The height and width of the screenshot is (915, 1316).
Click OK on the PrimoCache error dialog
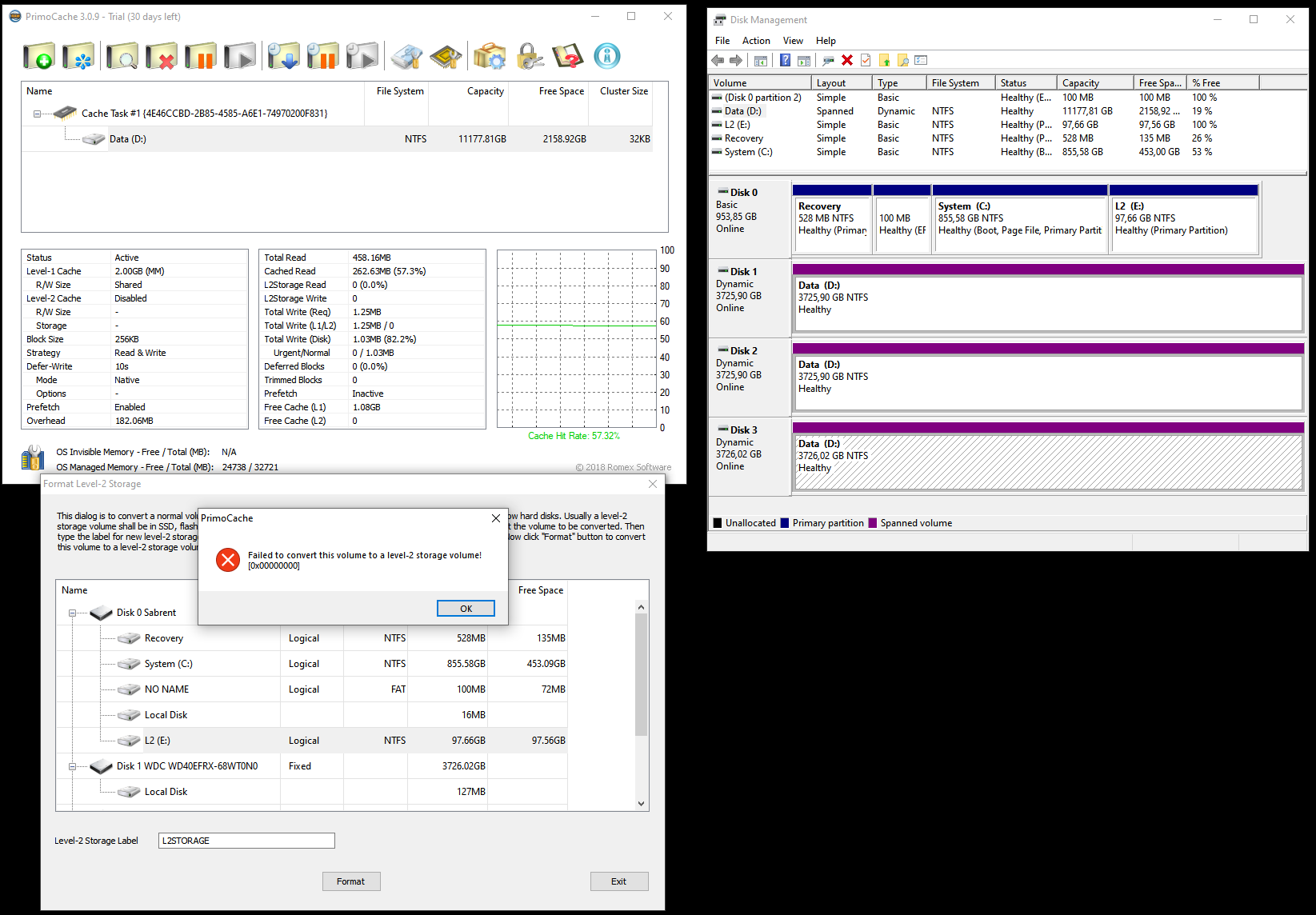tap(466, 609)
